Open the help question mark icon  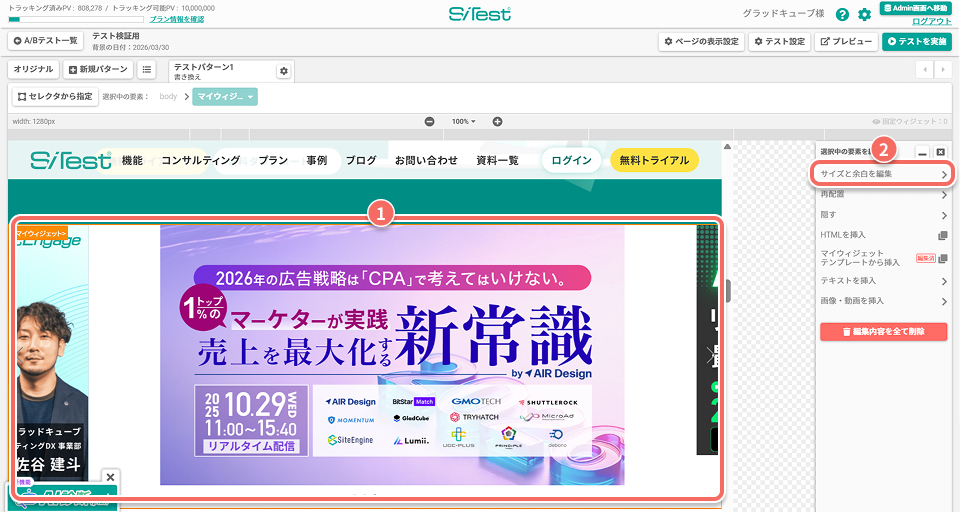(x=842, y=15)
